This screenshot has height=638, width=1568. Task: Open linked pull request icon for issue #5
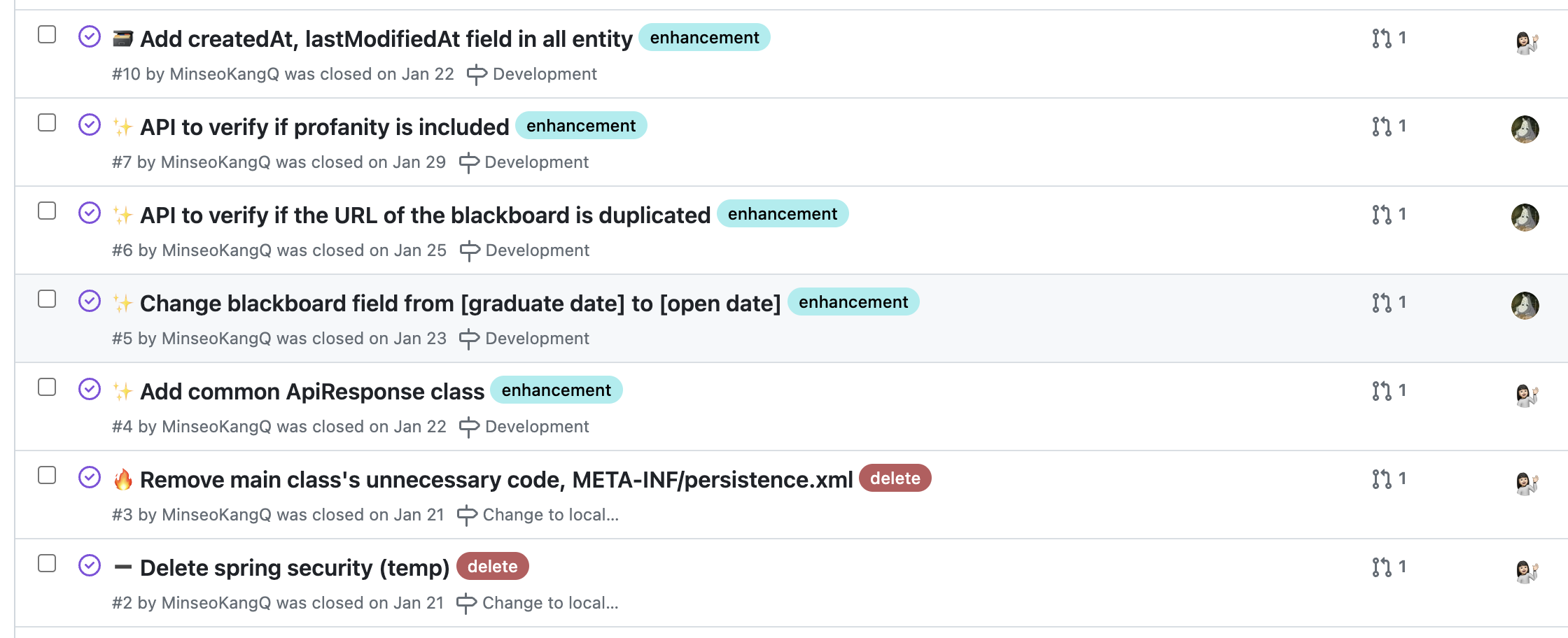click(1382, 303)
